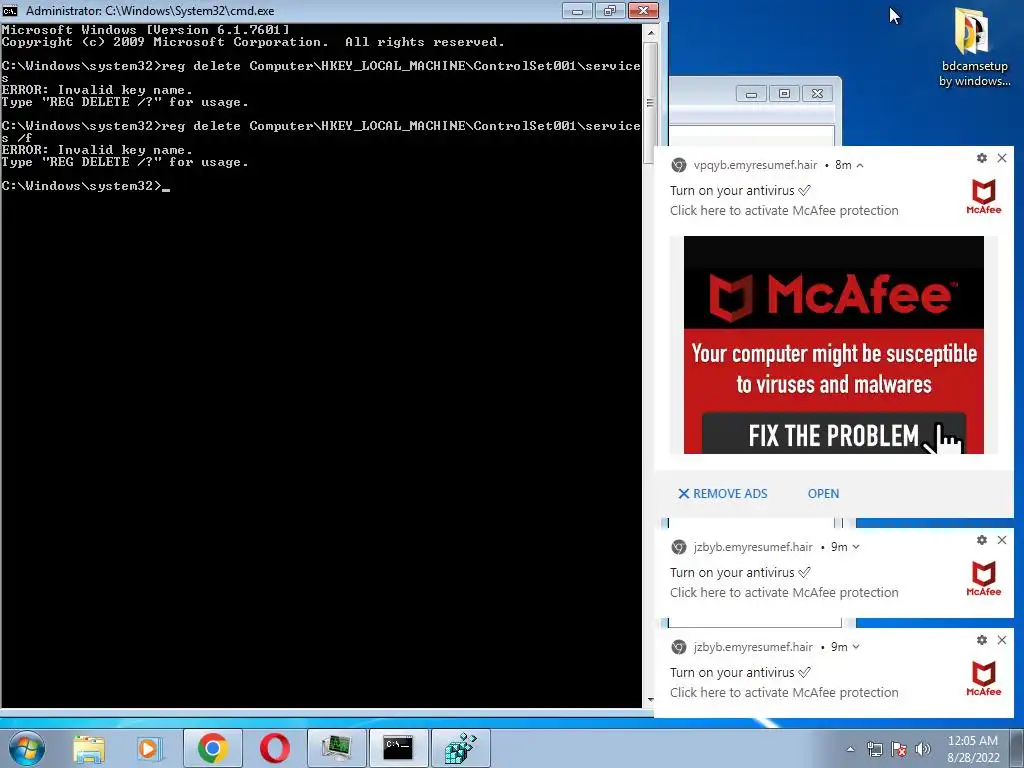This screenshot has width=1024, height=768.
Task: Maximize the background window behind notifications
Action: (784, 94)
